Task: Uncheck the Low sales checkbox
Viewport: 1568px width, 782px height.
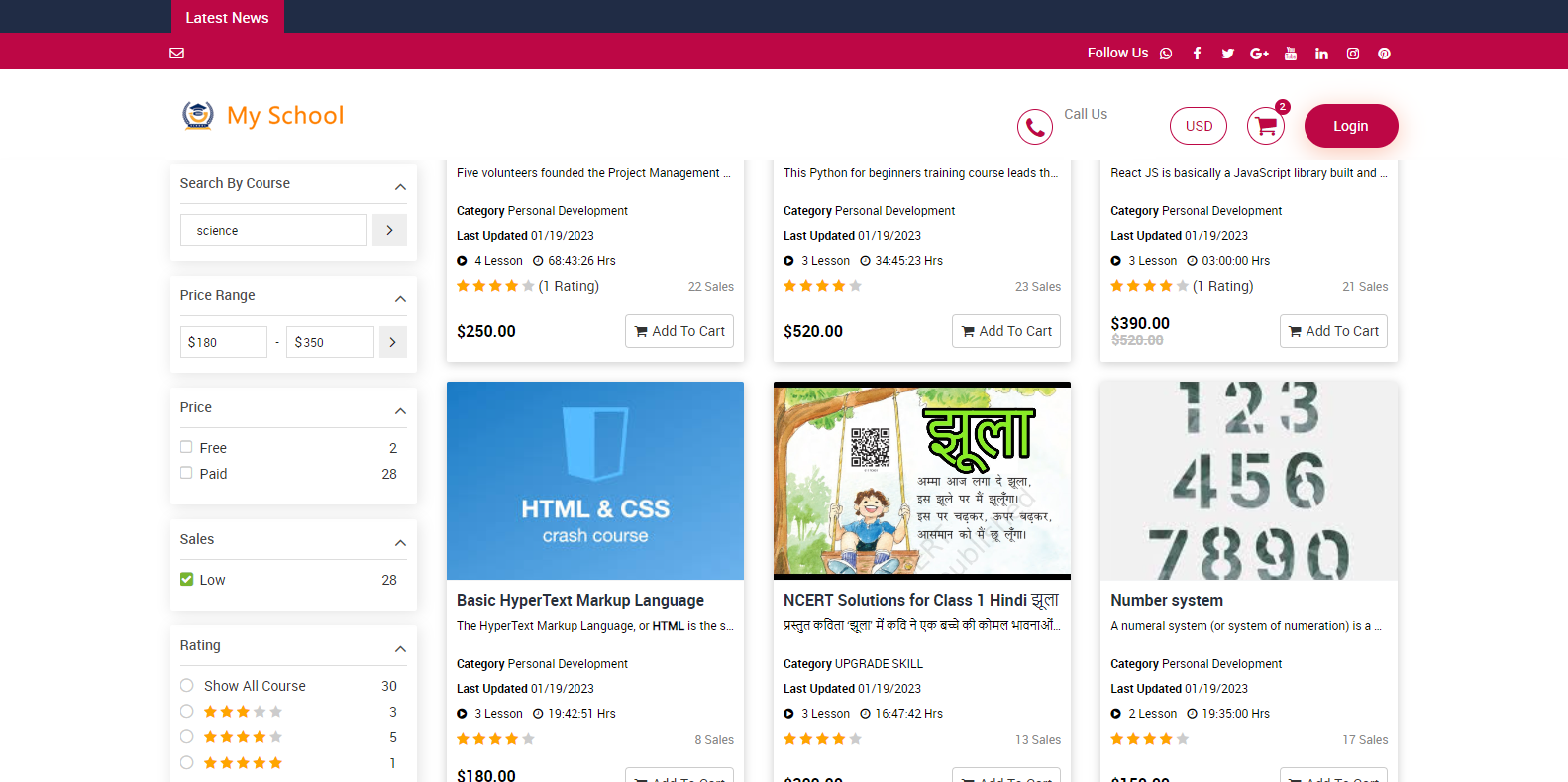Action: coord(186,579)
